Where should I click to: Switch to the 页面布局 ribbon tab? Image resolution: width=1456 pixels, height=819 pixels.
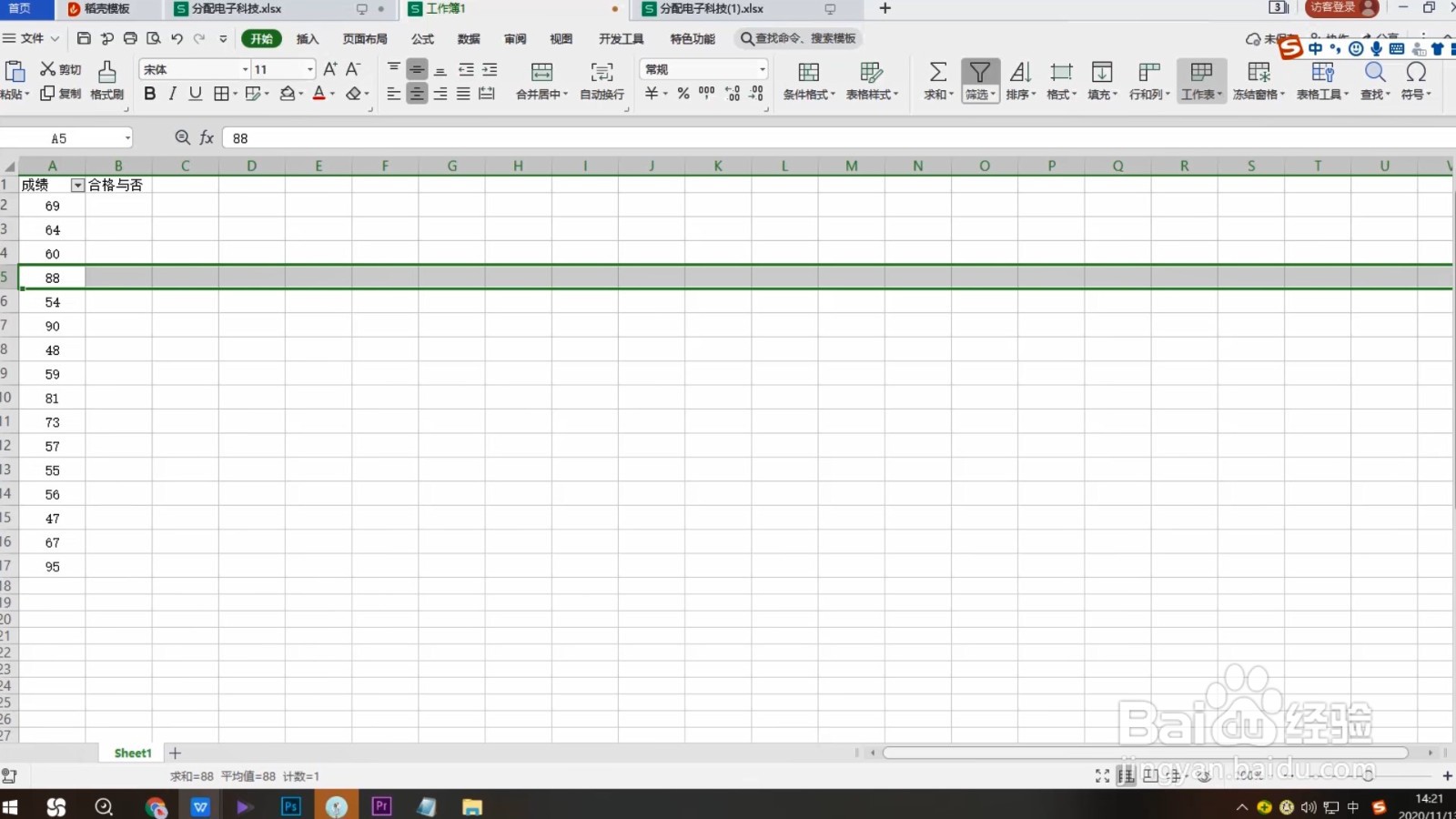coord(365,38)
